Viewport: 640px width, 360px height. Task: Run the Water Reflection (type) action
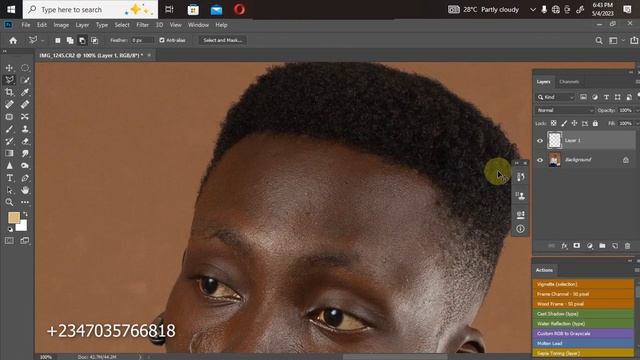[583, 324]
